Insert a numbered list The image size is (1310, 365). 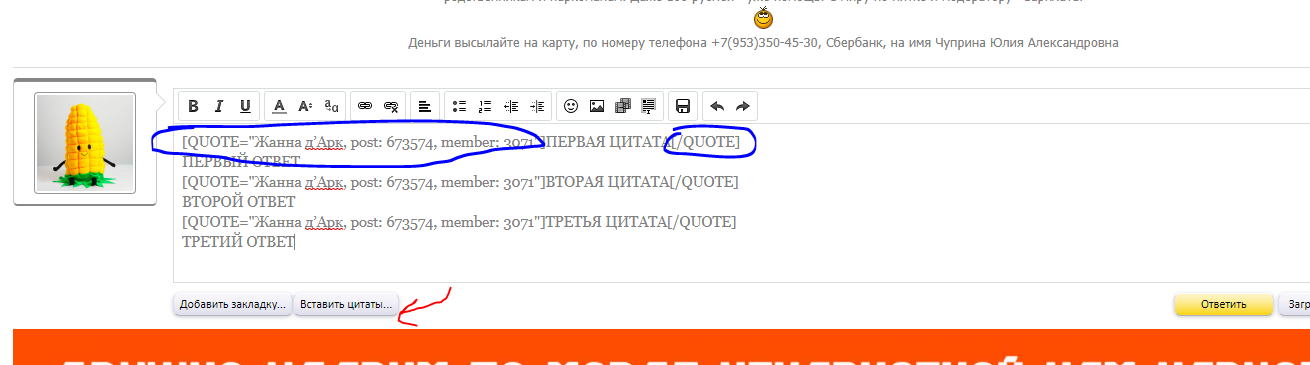pyautogui.click(x=485, y=105)
